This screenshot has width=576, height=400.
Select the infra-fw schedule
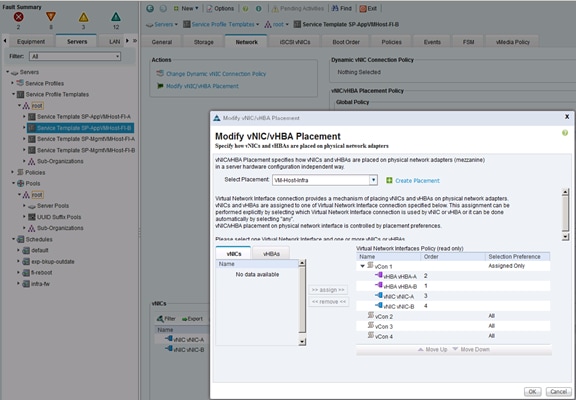click(40, 284)
